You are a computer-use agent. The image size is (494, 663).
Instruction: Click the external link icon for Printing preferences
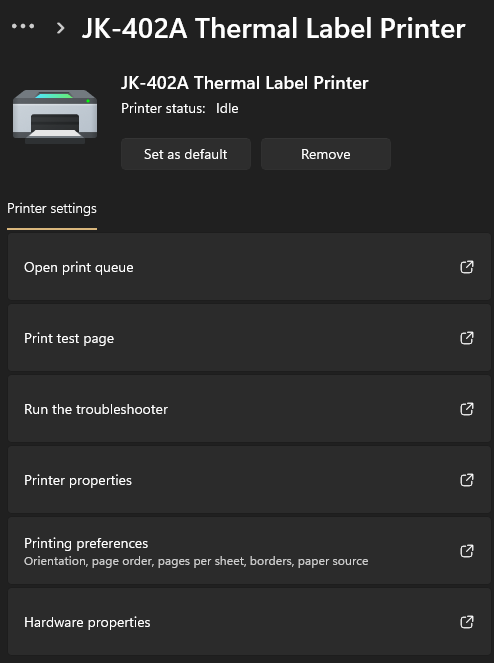pos(467,551)
